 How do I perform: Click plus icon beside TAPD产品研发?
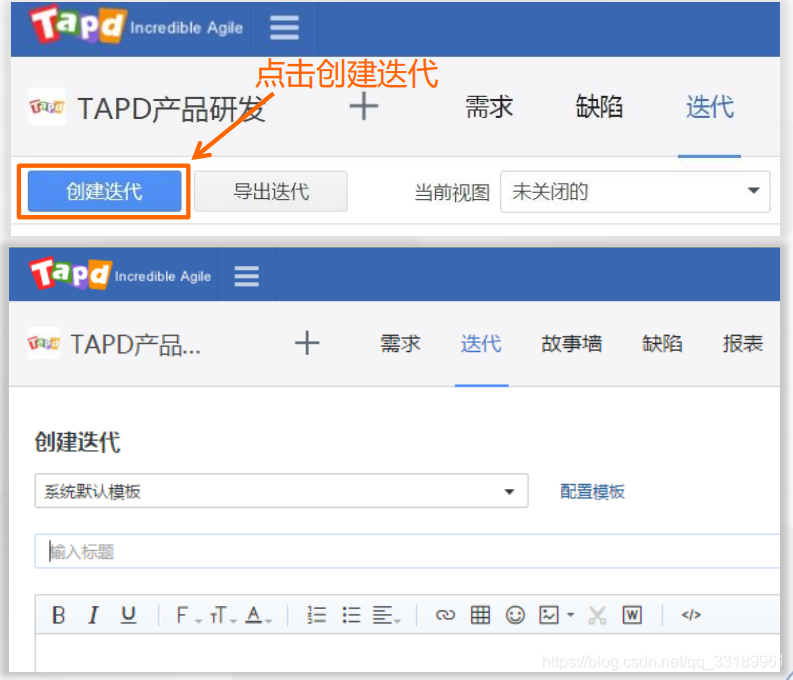(364, 106)
